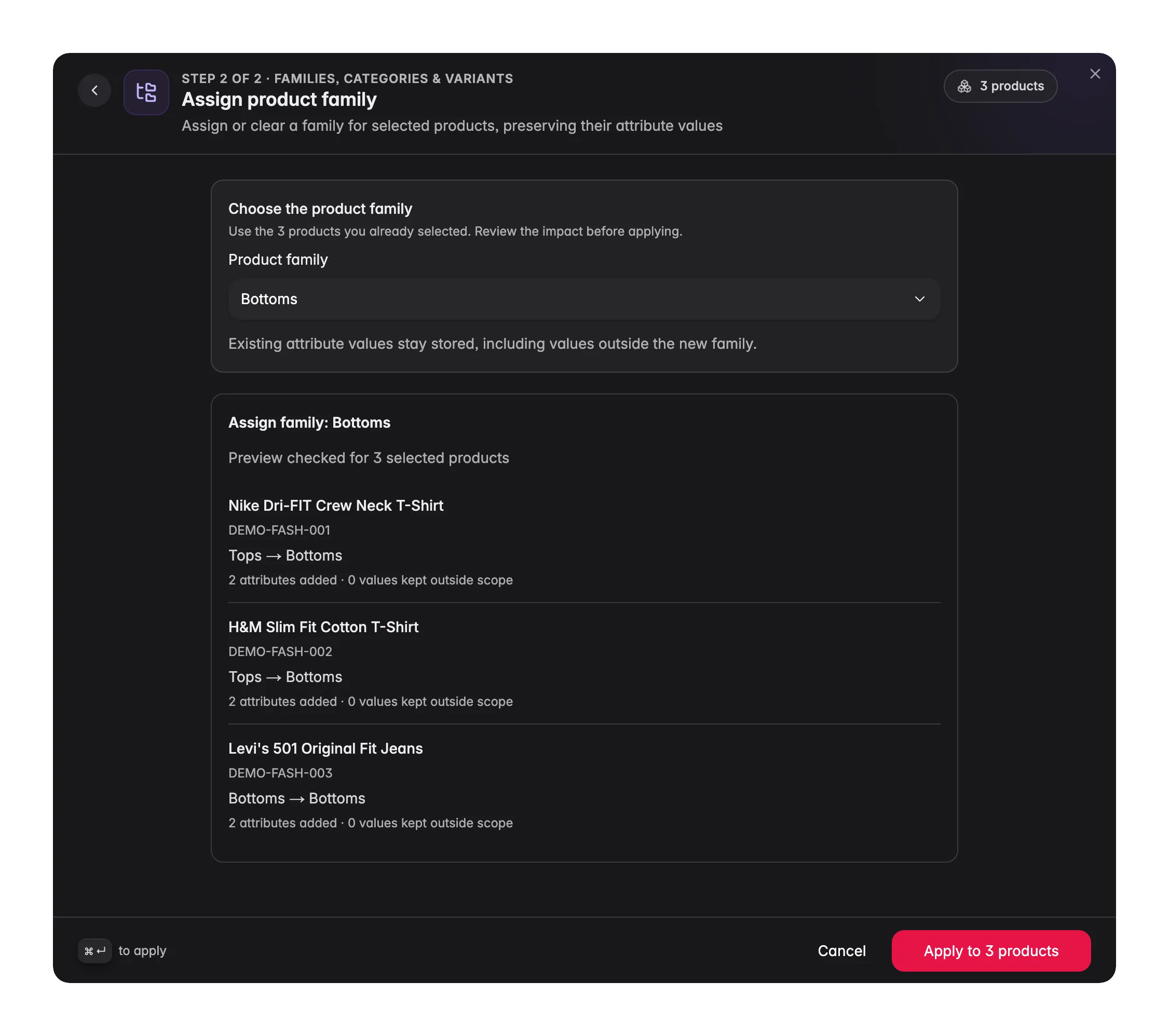Image resolution: width=1169 pixels, height=1036 pixels.
Task: Expand dropdown via the chevron arrow
Action: click(x=919, y=299)
